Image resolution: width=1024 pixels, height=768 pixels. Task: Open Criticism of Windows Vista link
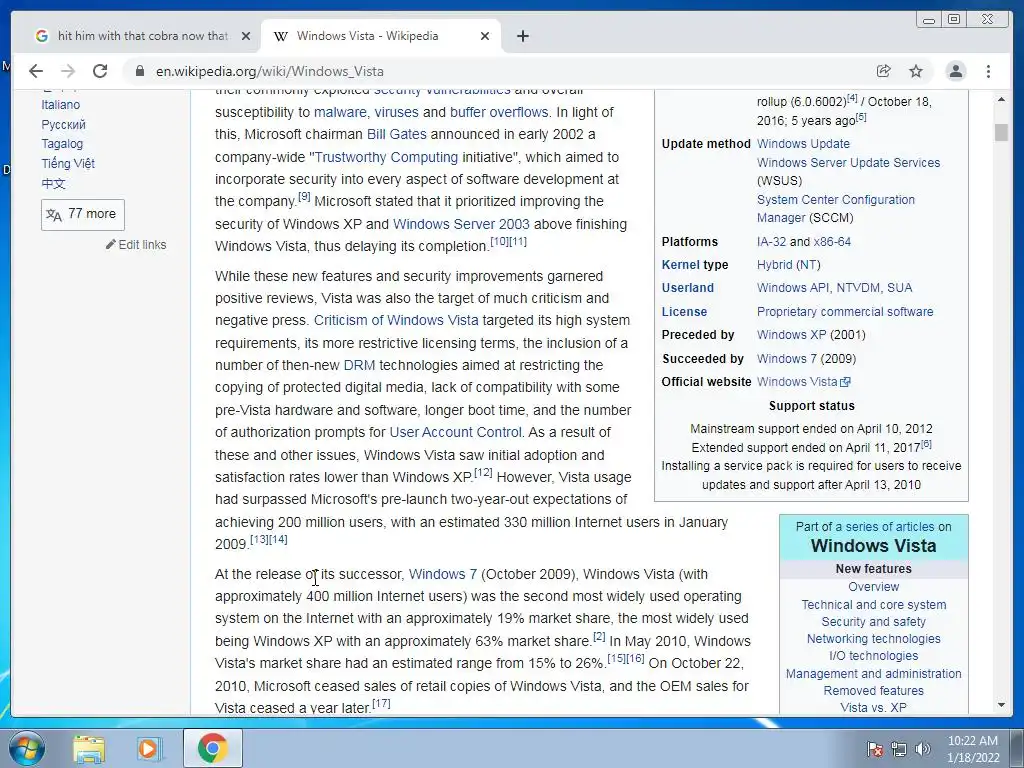coord(396,321)
